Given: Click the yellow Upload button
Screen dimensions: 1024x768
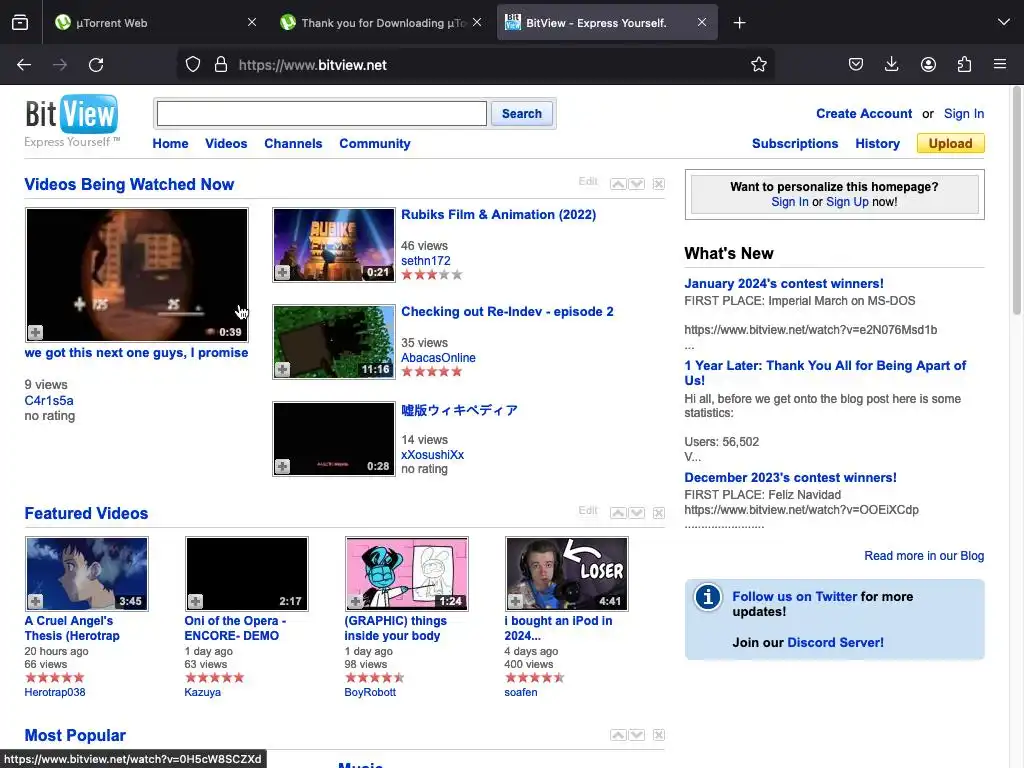Looking at the screenshot, I should coord(951,144).
